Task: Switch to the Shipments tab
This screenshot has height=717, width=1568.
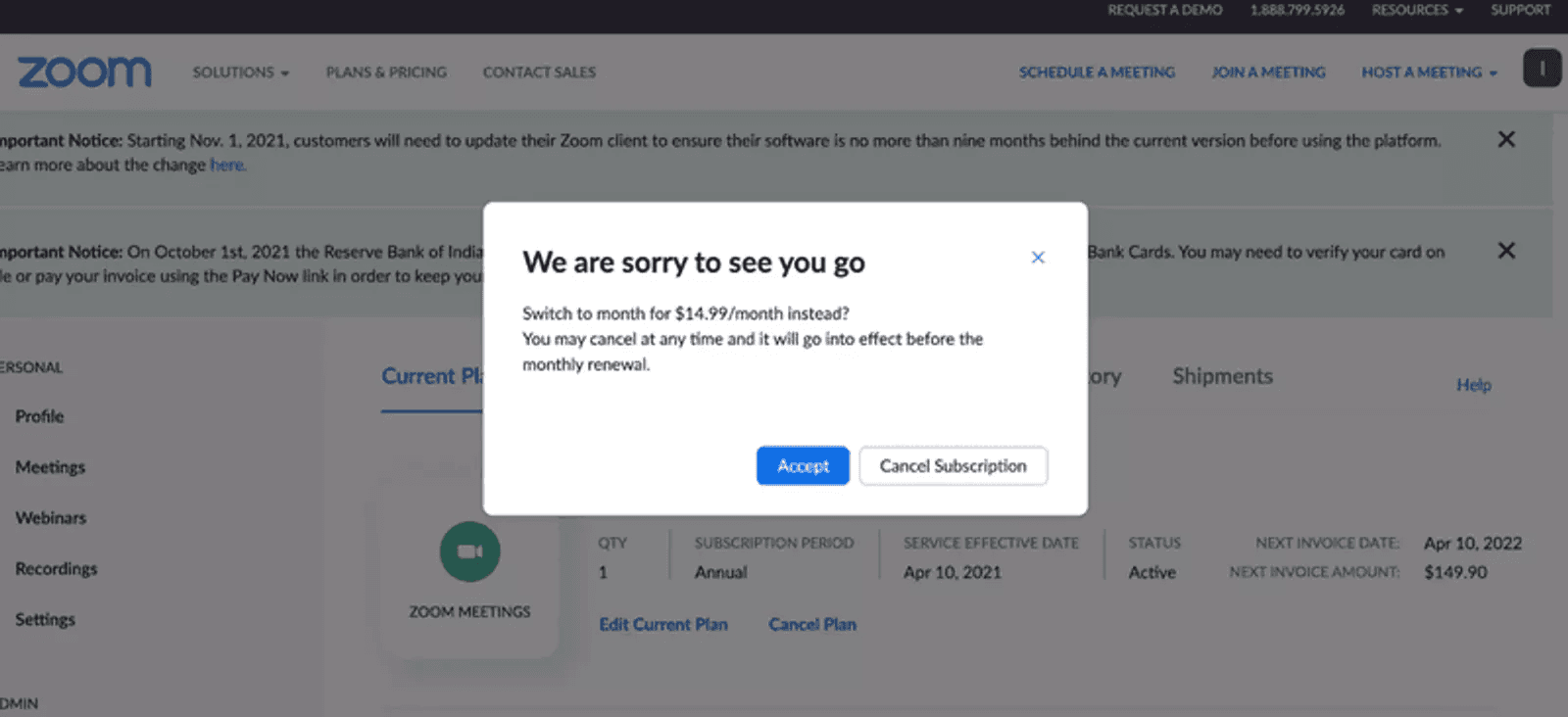Action: pos(1222,376)
